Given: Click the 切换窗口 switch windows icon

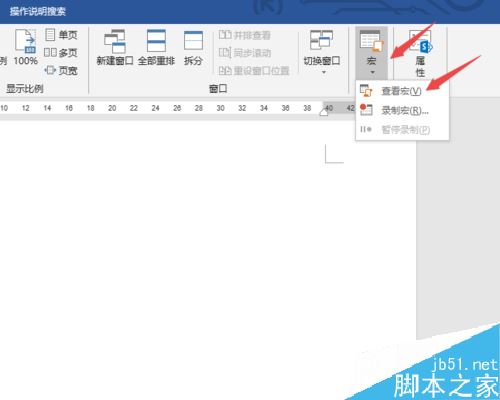Looking at the screenshot, I should 321,40.
